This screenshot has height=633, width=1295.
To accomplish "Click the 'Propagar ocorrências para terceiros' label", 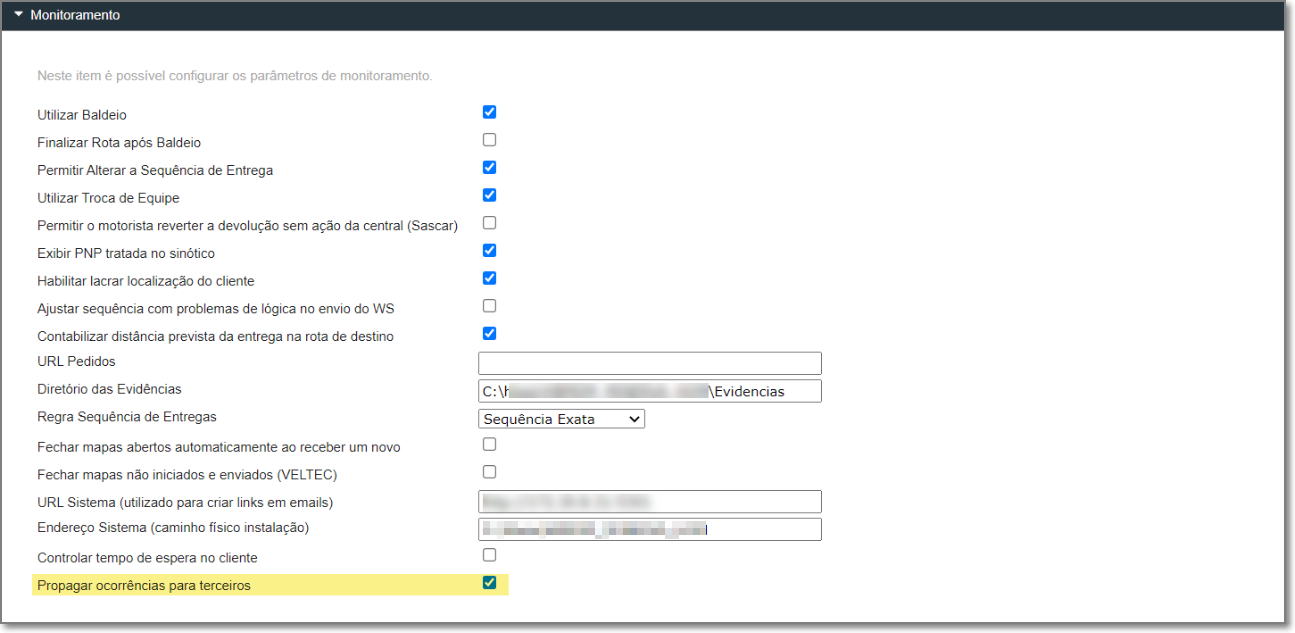I will 144,585.
